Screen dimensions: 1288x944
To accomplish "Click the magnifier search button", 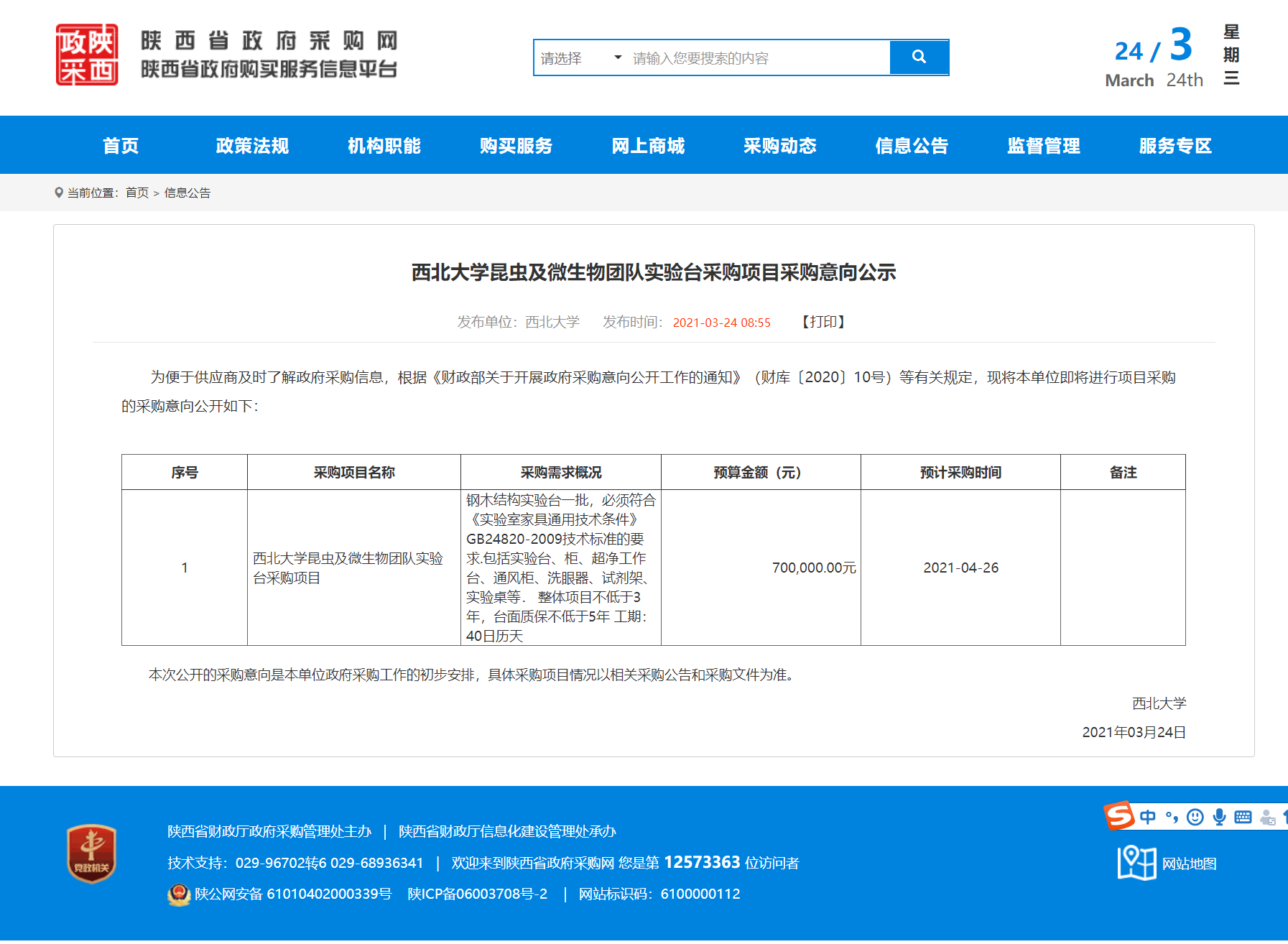I will point(919,57).
